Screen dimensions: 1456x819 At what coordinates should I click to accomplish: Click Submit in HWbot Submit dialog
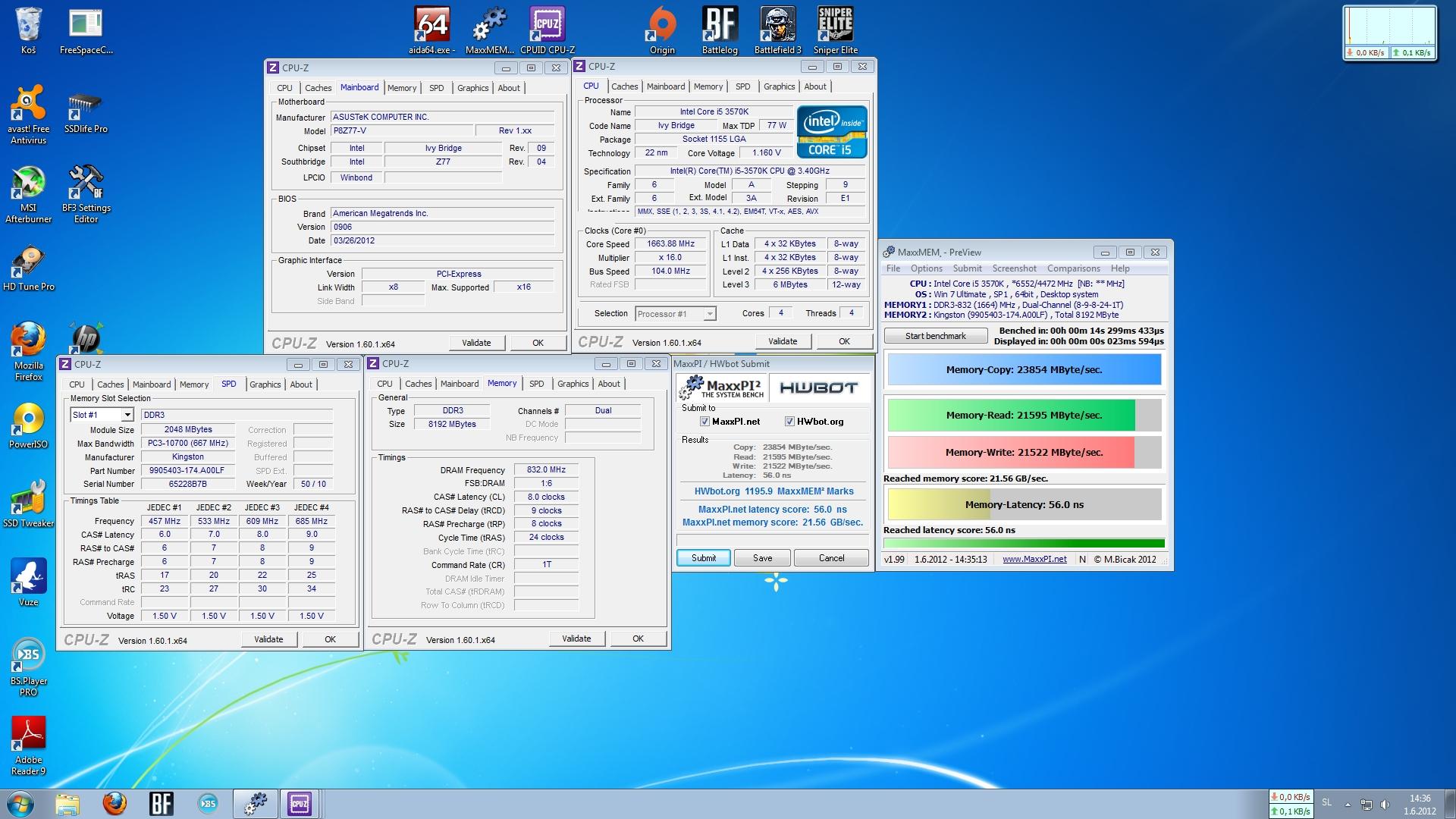click(703, 558)
